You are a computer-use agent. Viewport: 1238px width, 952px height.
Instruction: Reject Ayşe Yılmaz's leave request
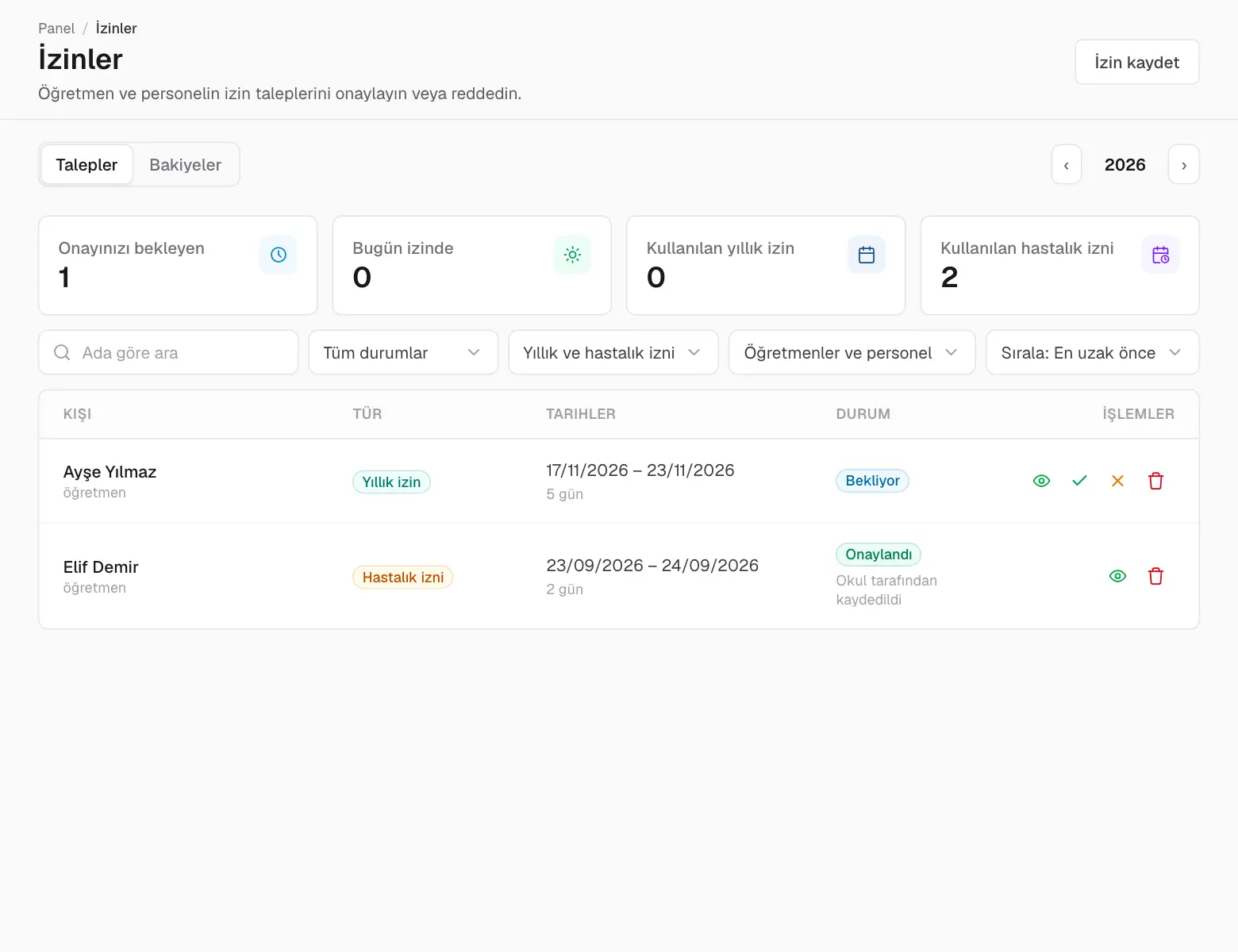pos(1117,481)
